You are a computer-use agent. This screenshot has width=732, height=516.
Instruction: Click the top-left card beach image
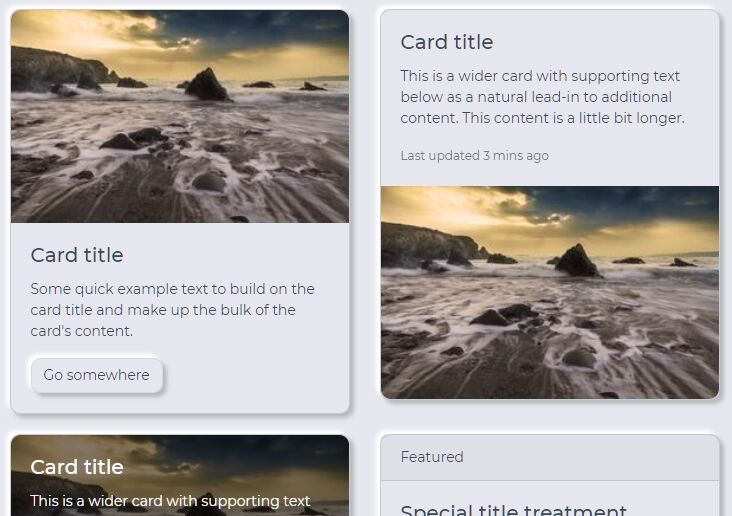(x=180, y=116)
